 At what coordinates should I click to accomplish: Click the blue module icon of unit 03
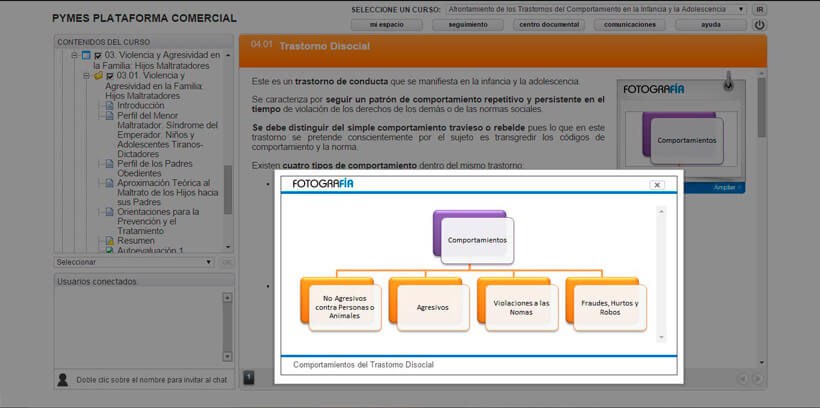pyautogui.click(x=86, y=55)
